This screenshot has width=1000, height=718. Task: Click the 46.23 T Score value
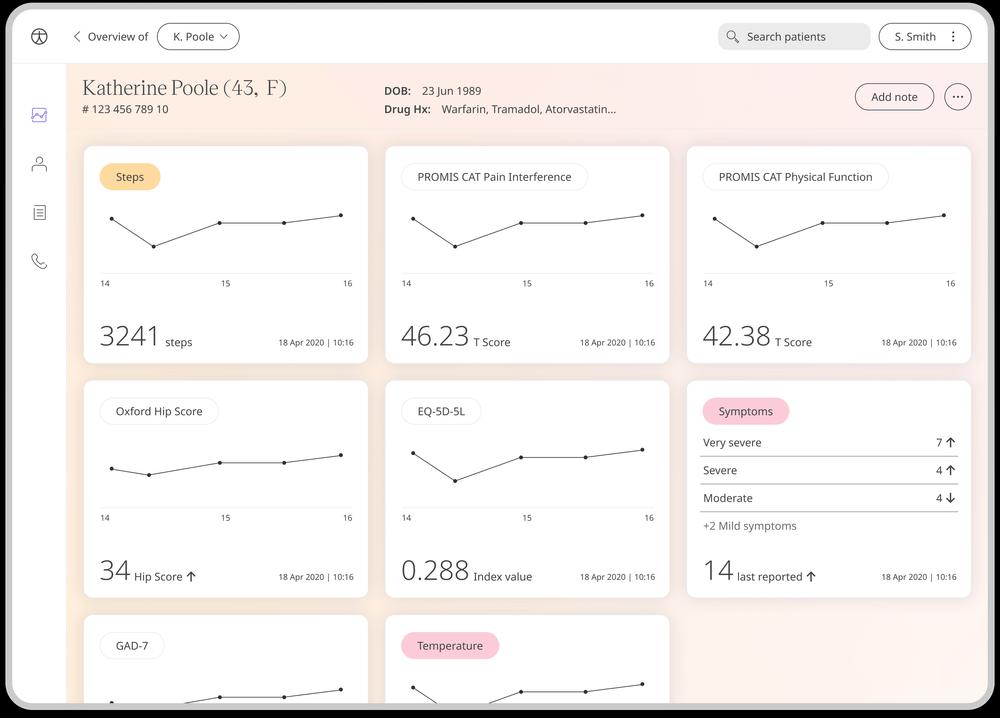pos(455,336)
